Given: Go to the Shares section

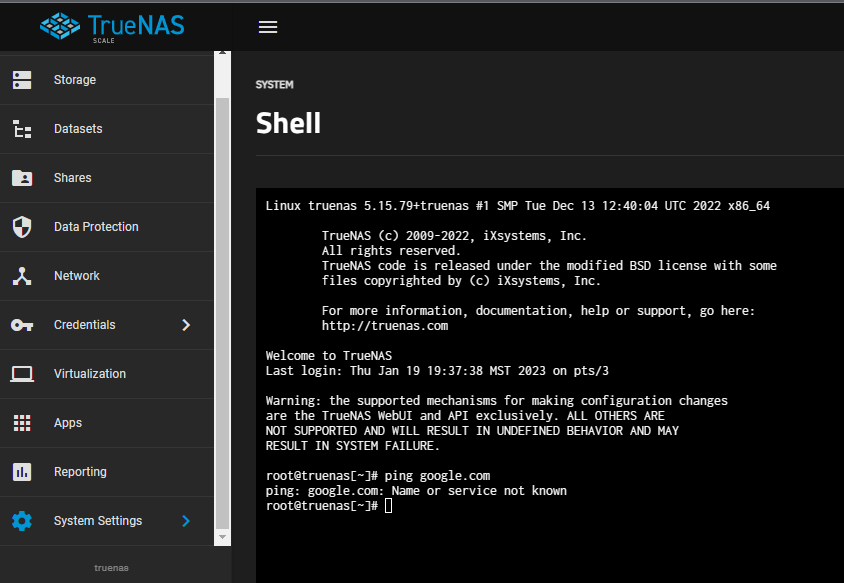Looking at the screenshot, I should pyautogui.click(x=73, y=178).
